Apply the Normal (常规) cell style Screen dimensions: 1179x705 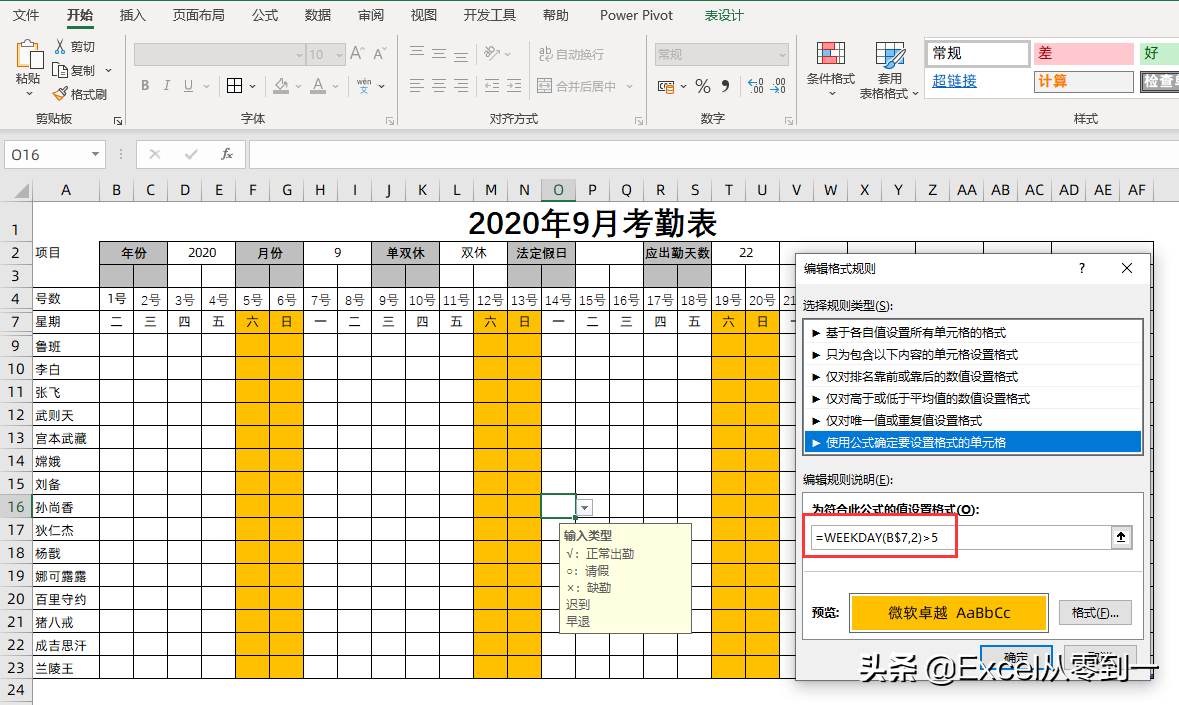pyautogui.click(x=977, y=53)
